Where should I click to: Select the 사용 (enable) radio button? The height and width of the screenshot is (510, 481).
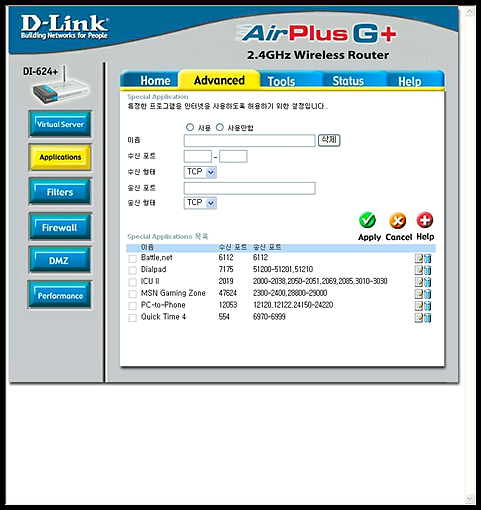pos(190,127)
